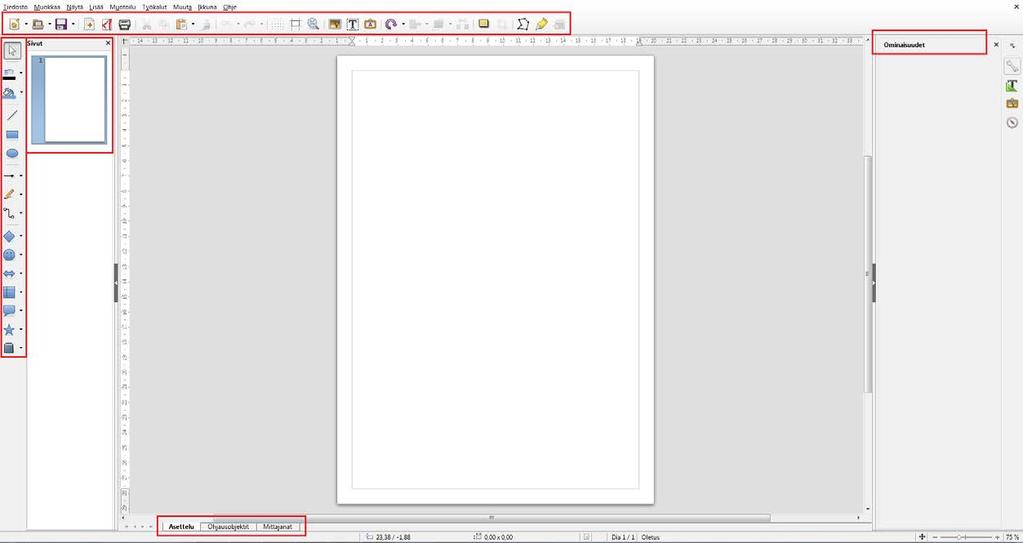The height and width of the screenshot is (543, 1023).
Task: Toggle Edit Points polygon icon
Action: tap(523, 24)
